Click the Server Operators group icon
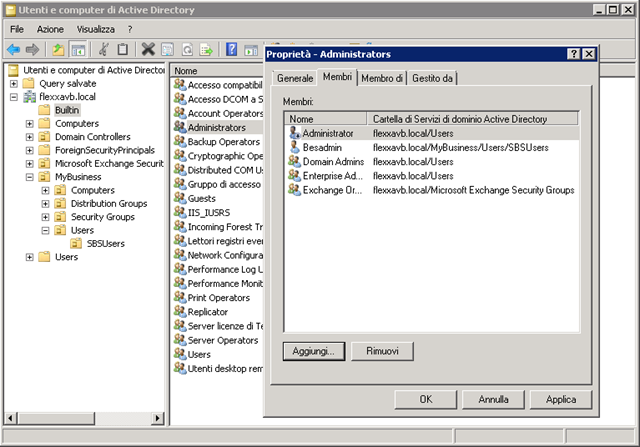640x447 pixels. tap(180, 340)
